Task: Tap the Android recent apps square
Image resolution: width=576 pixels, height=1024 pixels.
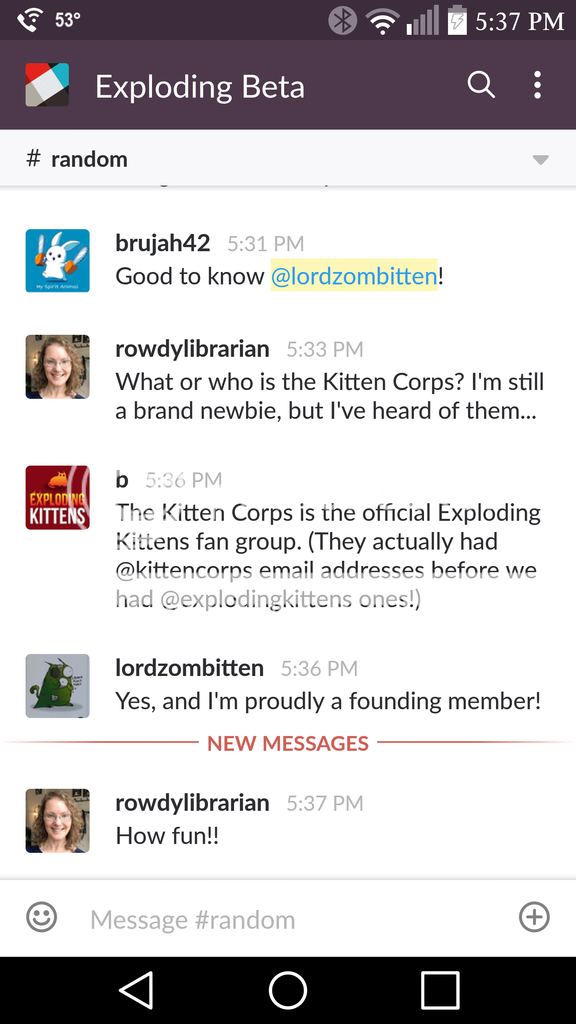Action: pyautogui.click(x=440, y=990)
